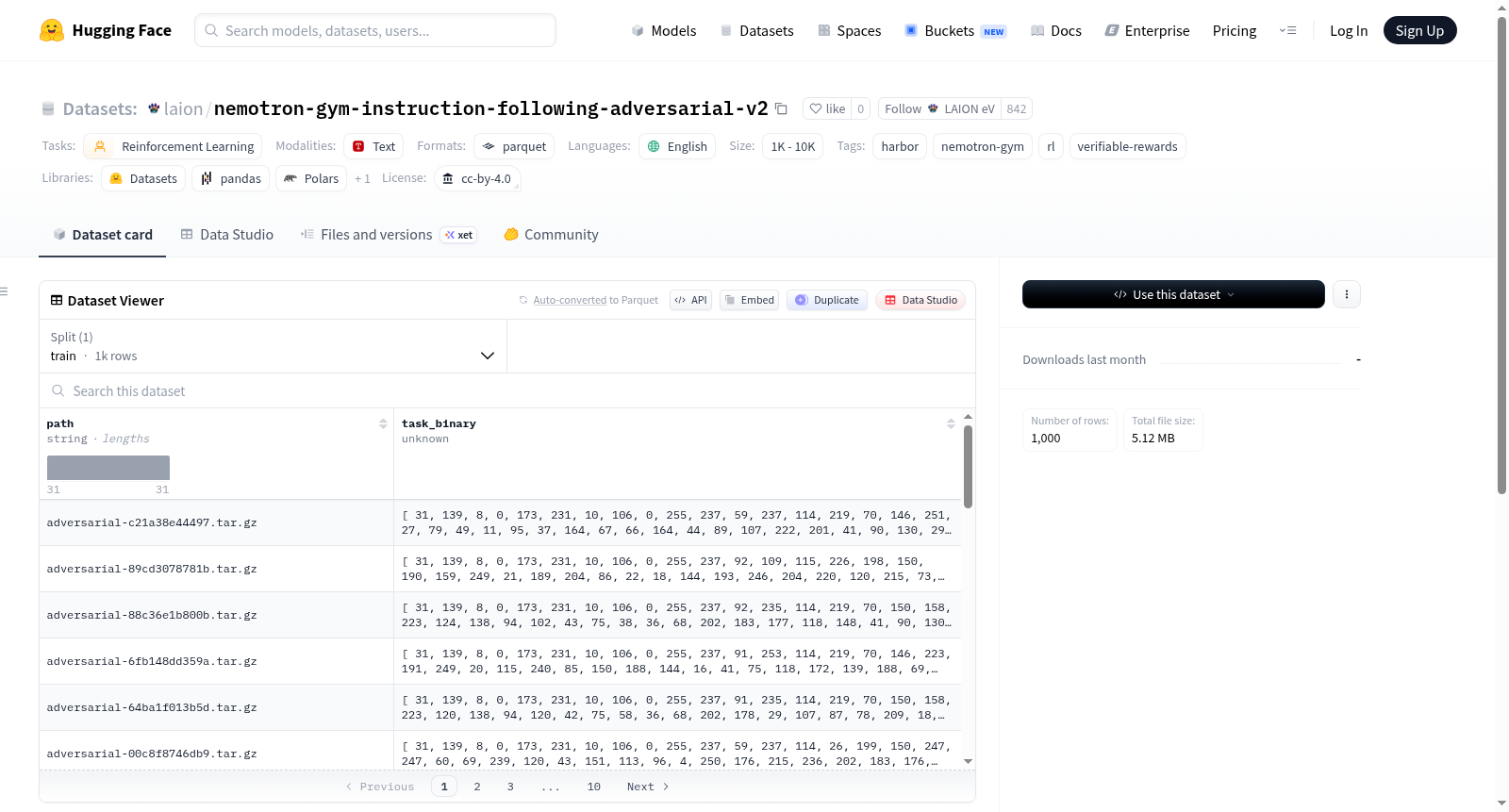Image resolution: width=1509 pixels, height=812 pixels.
Task: Open the more options three-dot menu
Action: point(1346,294)
